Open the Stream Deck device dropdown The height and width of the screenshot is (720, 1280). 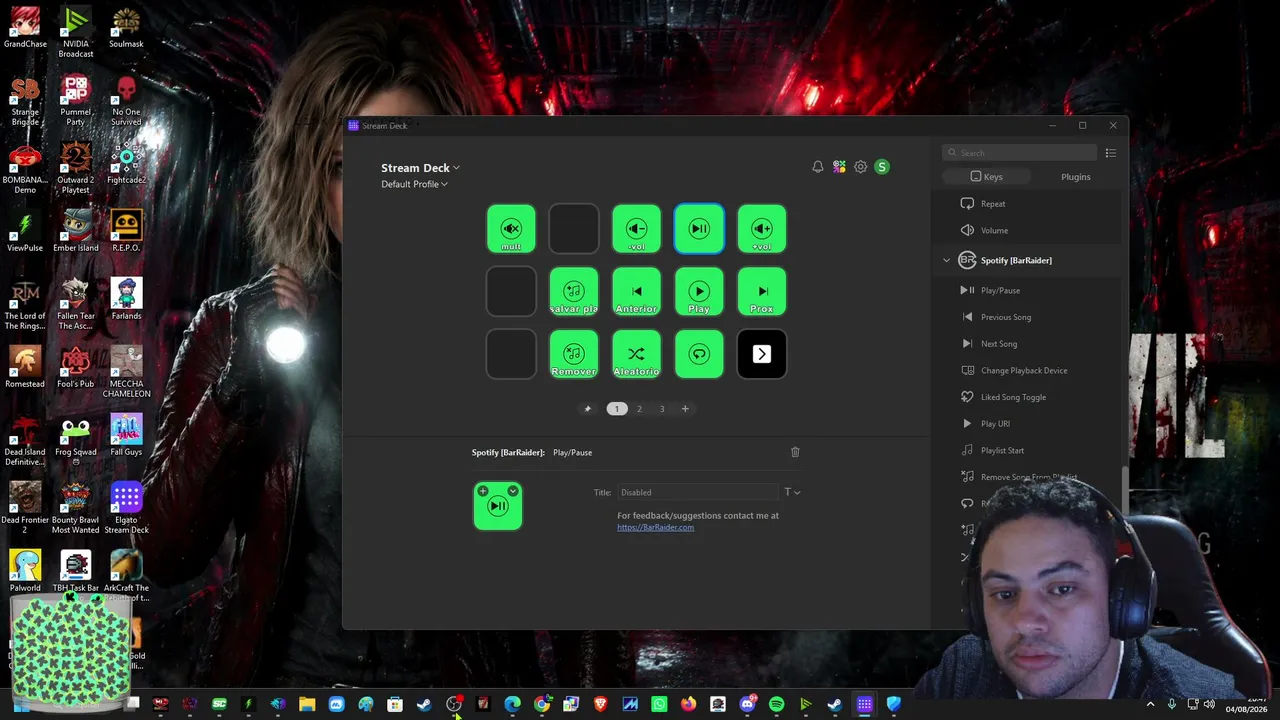(x=420, y=168)
